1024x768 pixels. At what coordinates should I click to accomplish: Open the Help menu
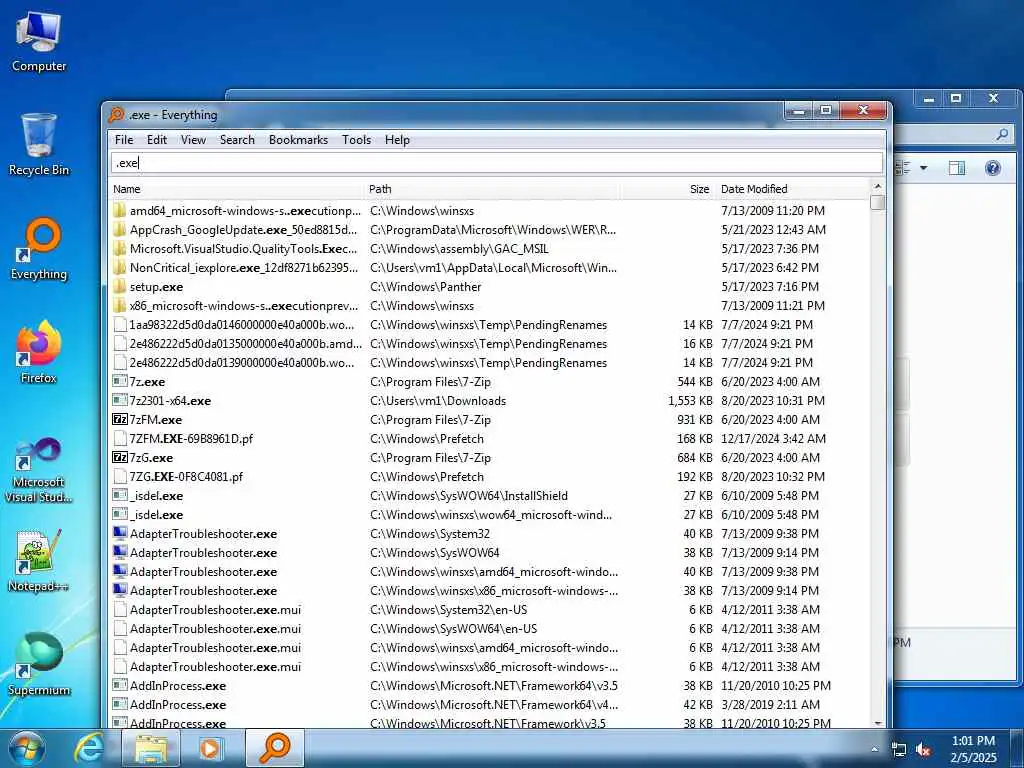tap(397, 140)
